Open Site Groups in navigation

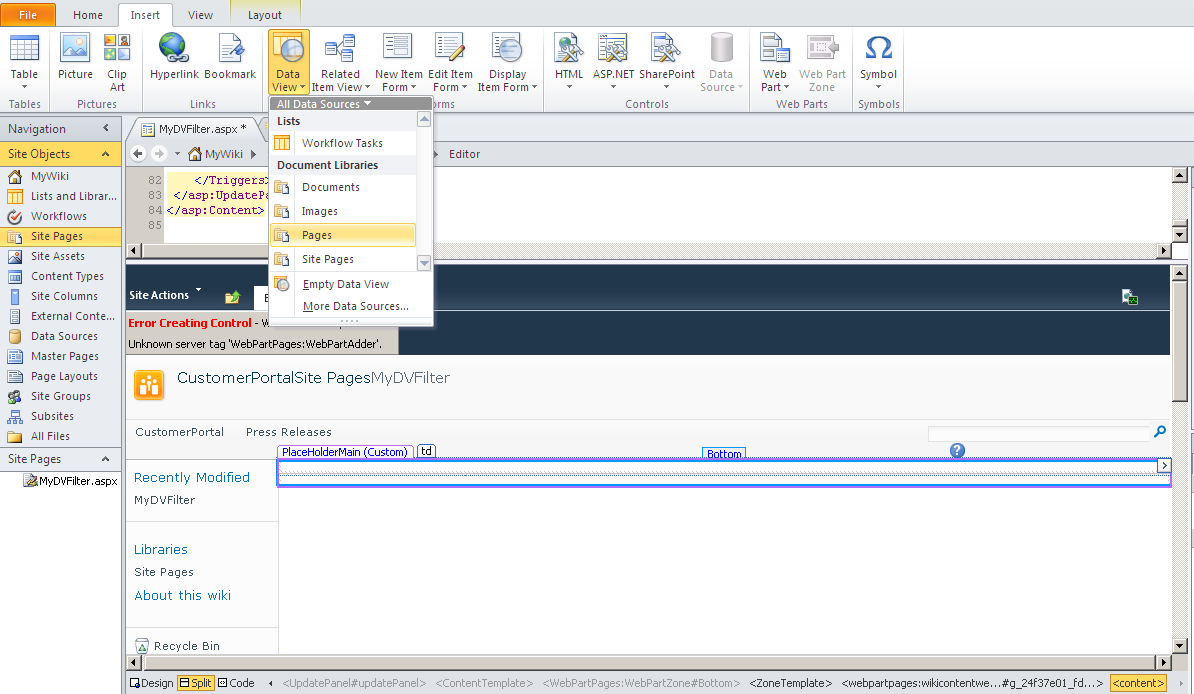click(x=61, y=396)
